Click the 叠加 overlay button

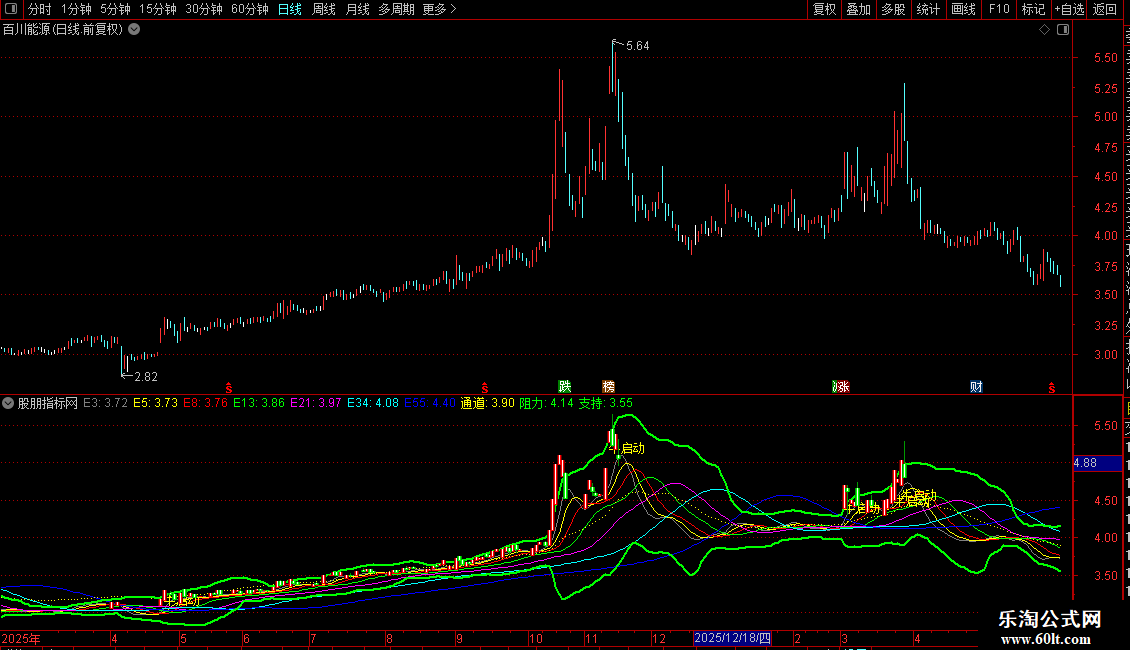pyautogui.click(x=858, y=9)
